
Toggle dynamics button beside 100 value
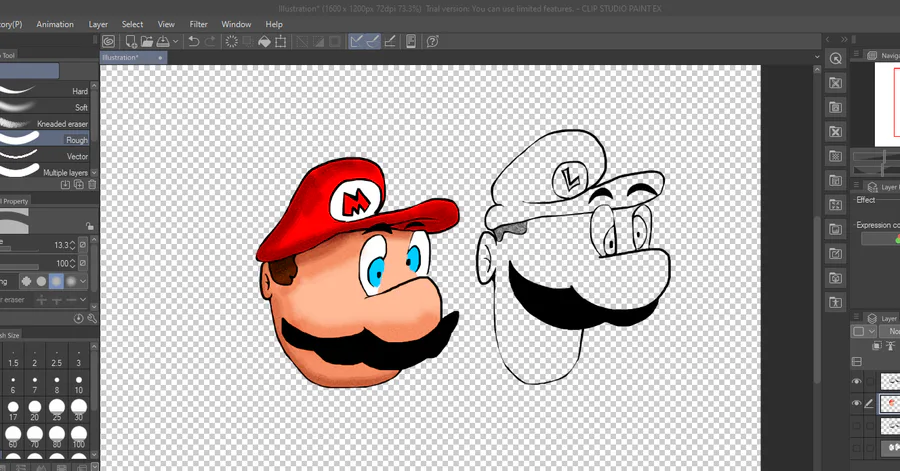[x=83, y=263]
